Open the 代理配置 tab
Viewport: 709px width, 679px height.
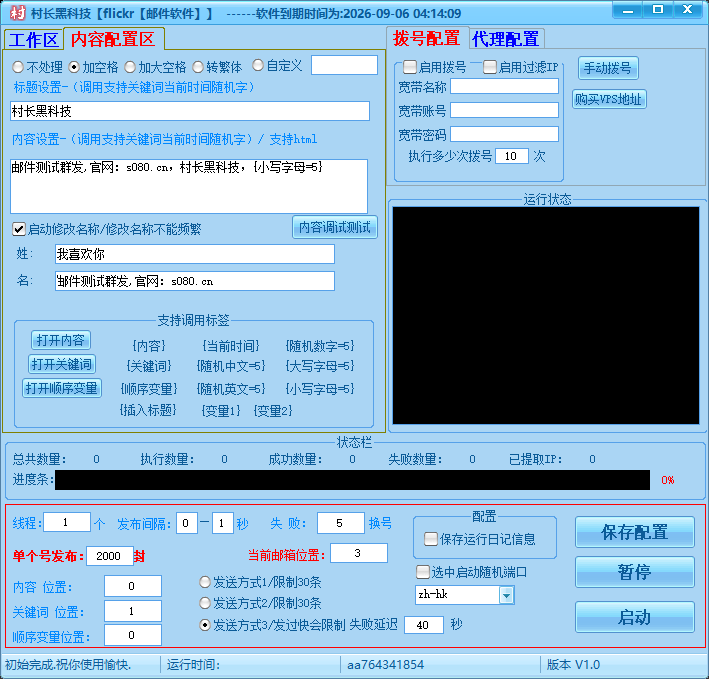pos(505,39)
